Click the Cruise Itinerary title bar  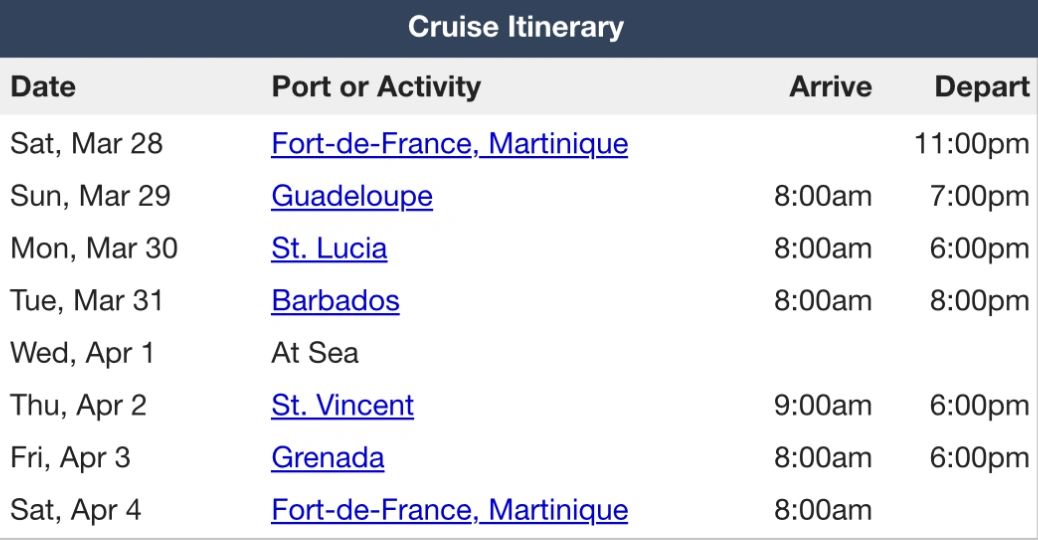click(515, 27)
